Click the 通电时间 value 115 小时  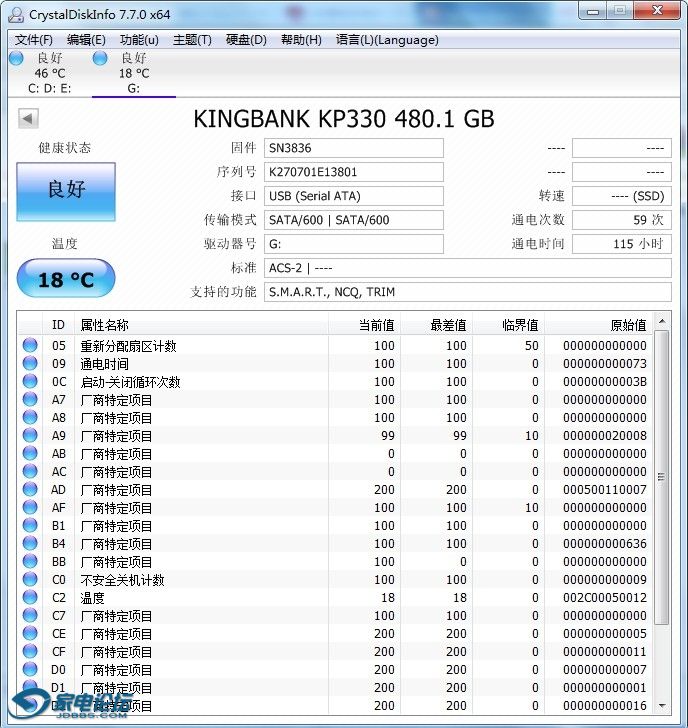(622, 244)
